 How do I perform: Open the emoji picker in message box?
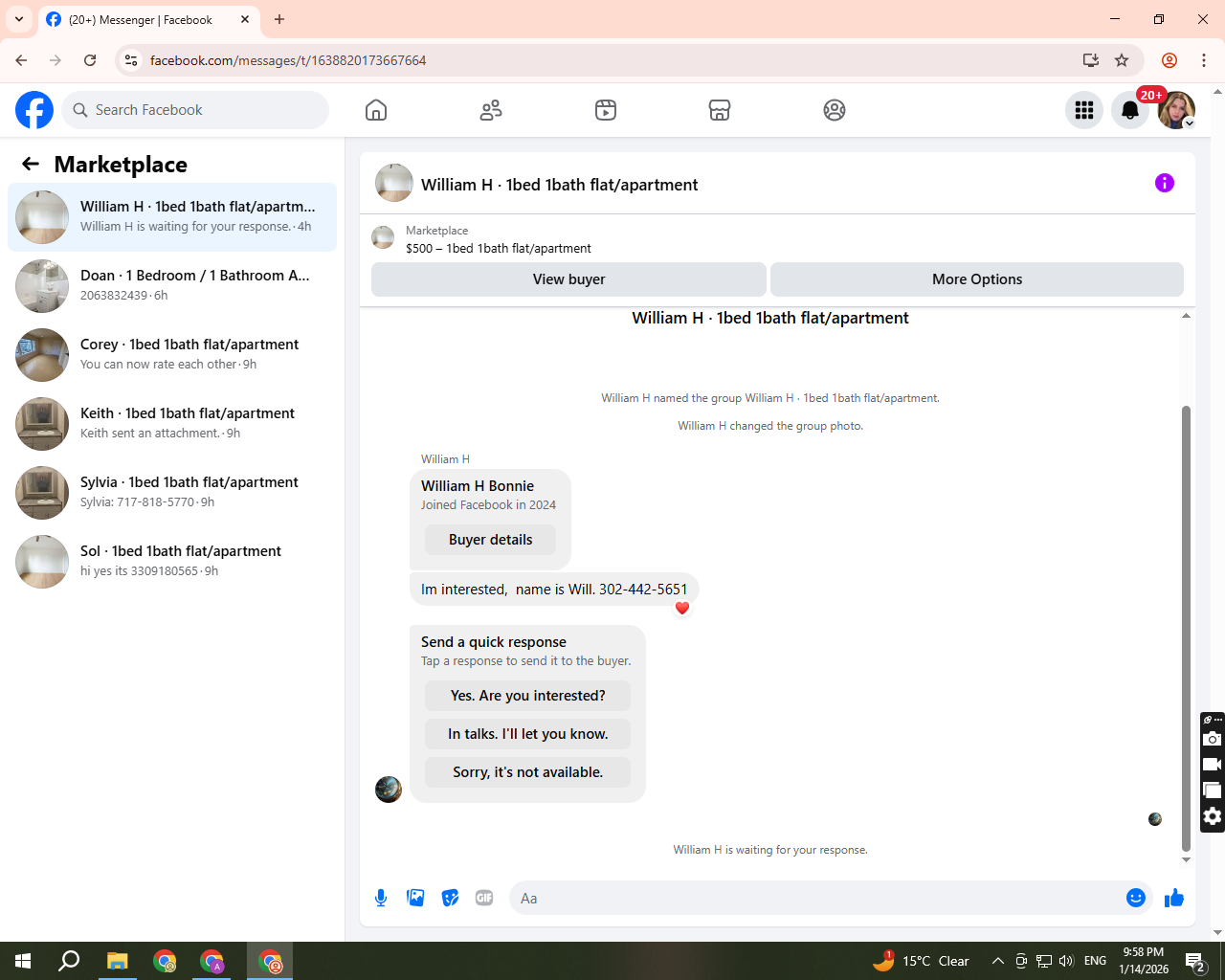[1136, 898]
